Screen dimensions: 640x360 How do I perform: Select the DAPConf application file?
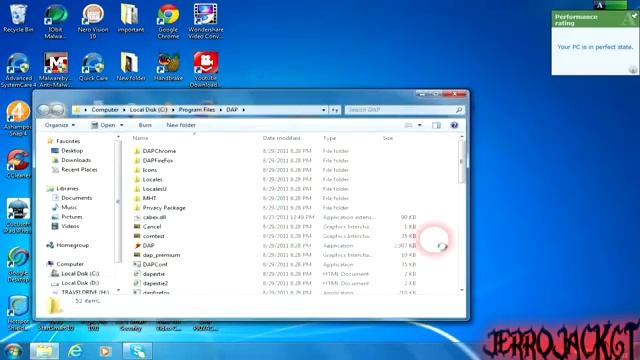coord(151,264)
